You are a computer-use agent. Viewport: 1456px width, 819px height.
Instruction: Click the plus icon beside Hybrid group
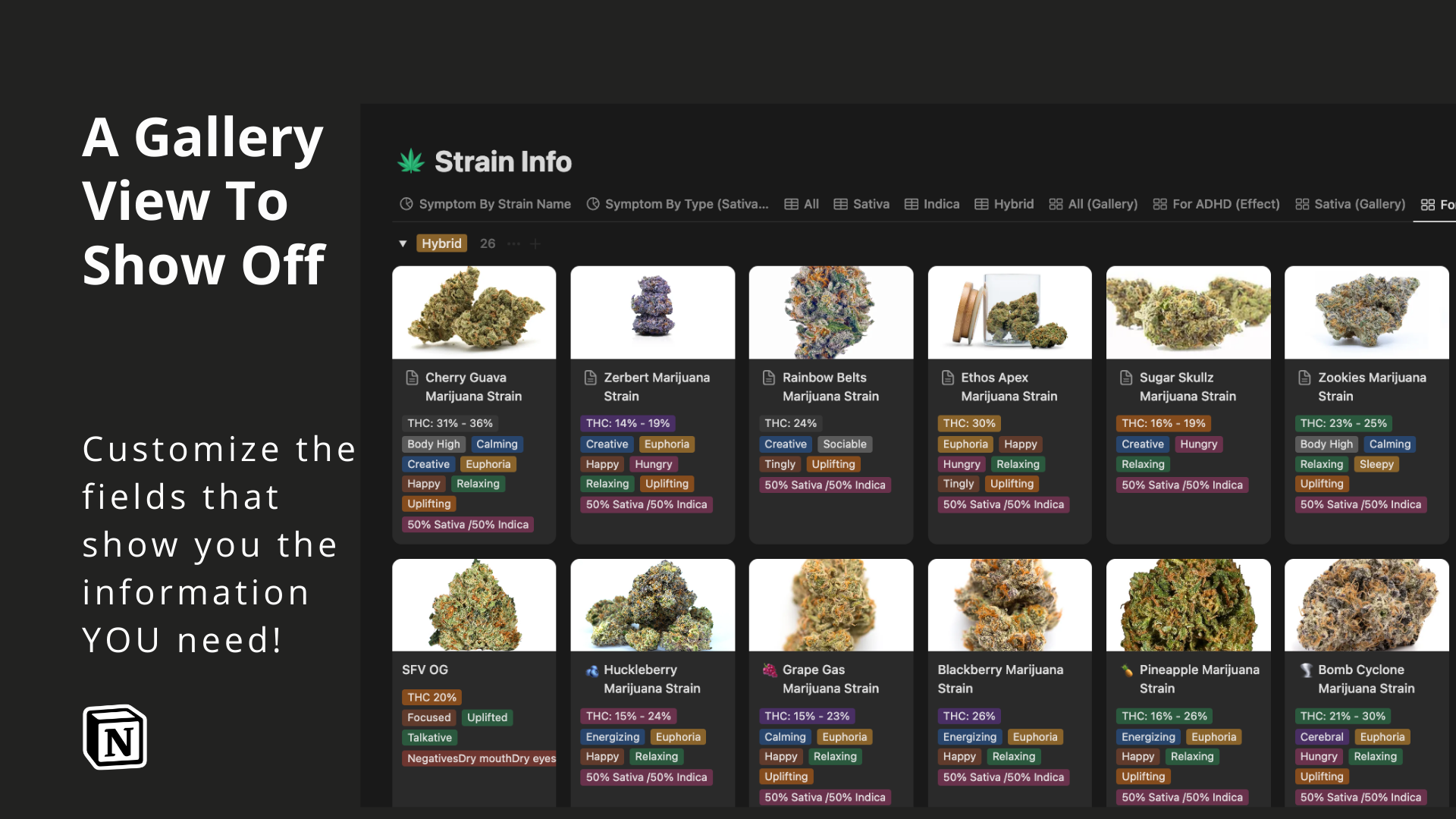(535, 244)
